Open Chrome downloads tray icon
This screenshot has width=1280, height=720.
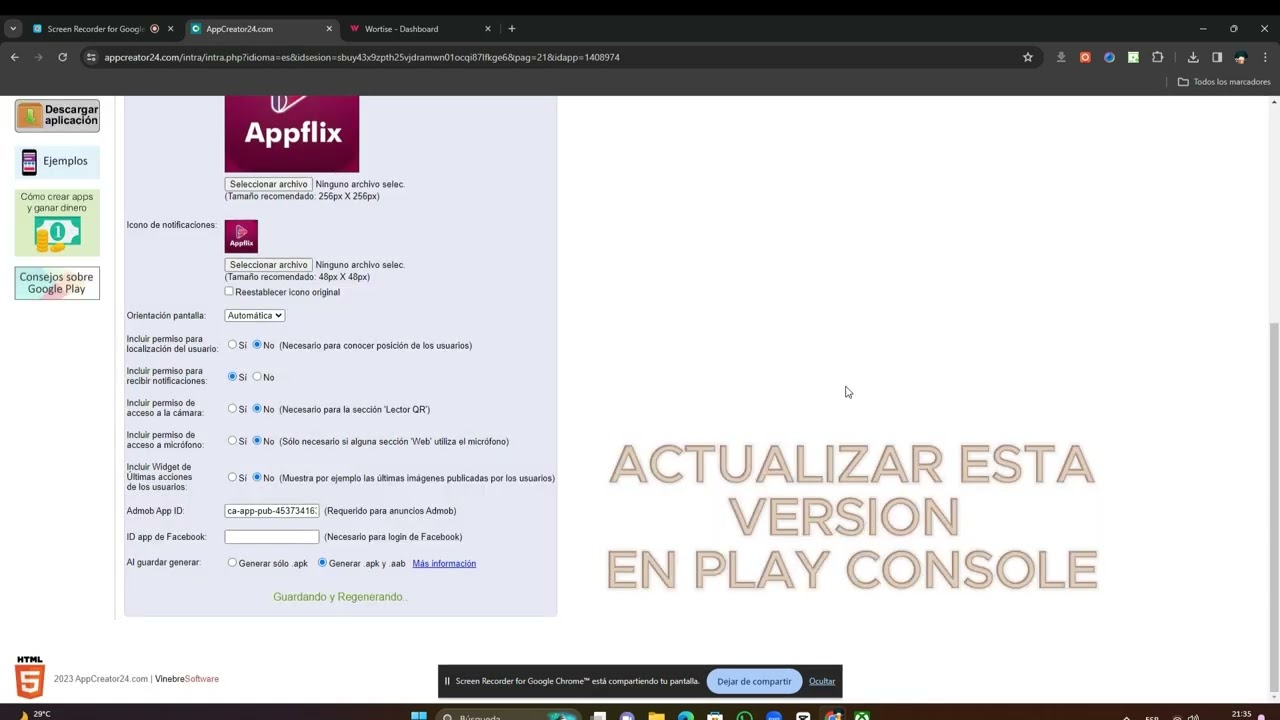pyautogui.click(x=1193, y=57)
